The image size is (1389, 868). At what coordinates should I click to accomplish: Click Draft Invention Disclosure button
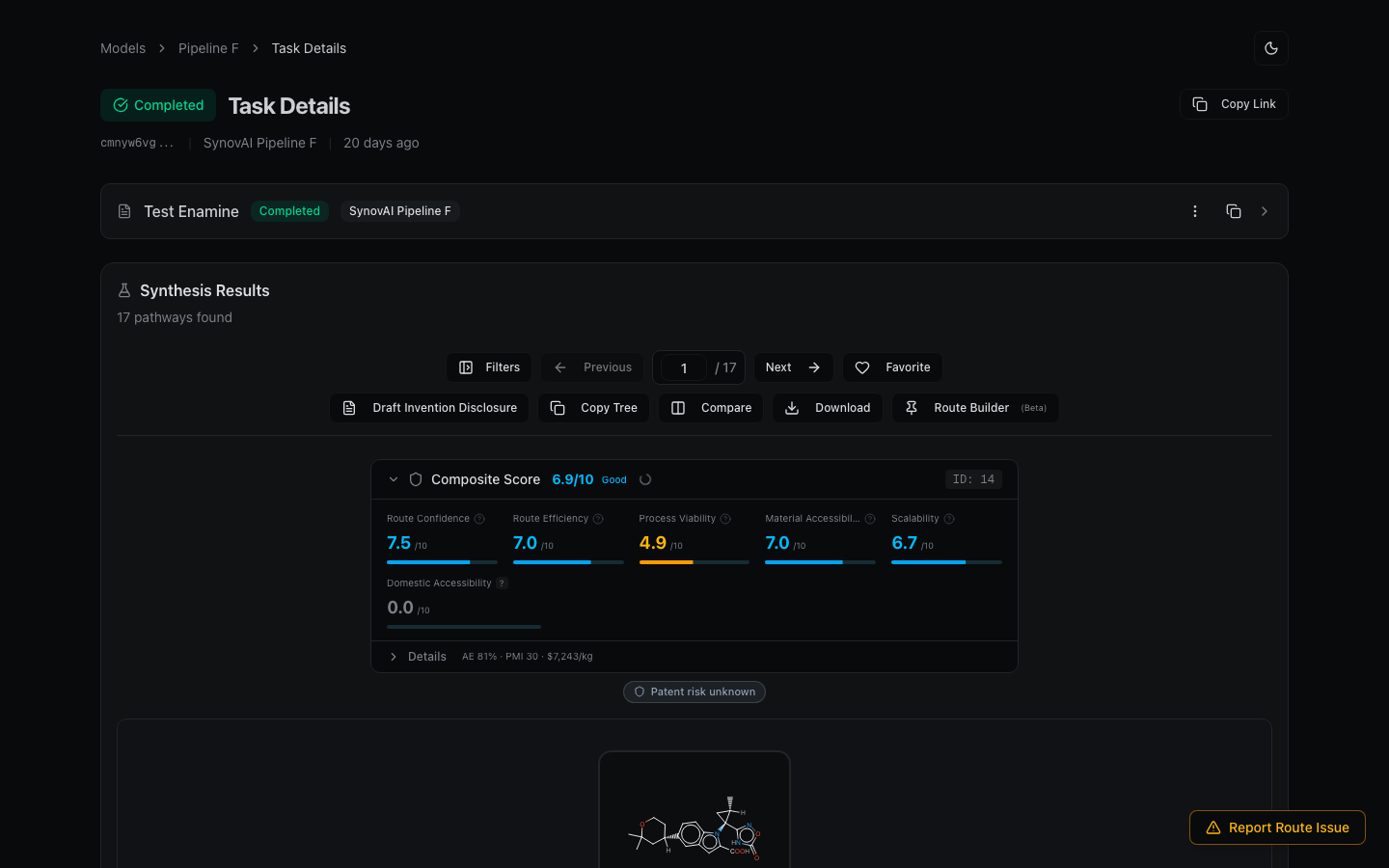tap(429, 408)
